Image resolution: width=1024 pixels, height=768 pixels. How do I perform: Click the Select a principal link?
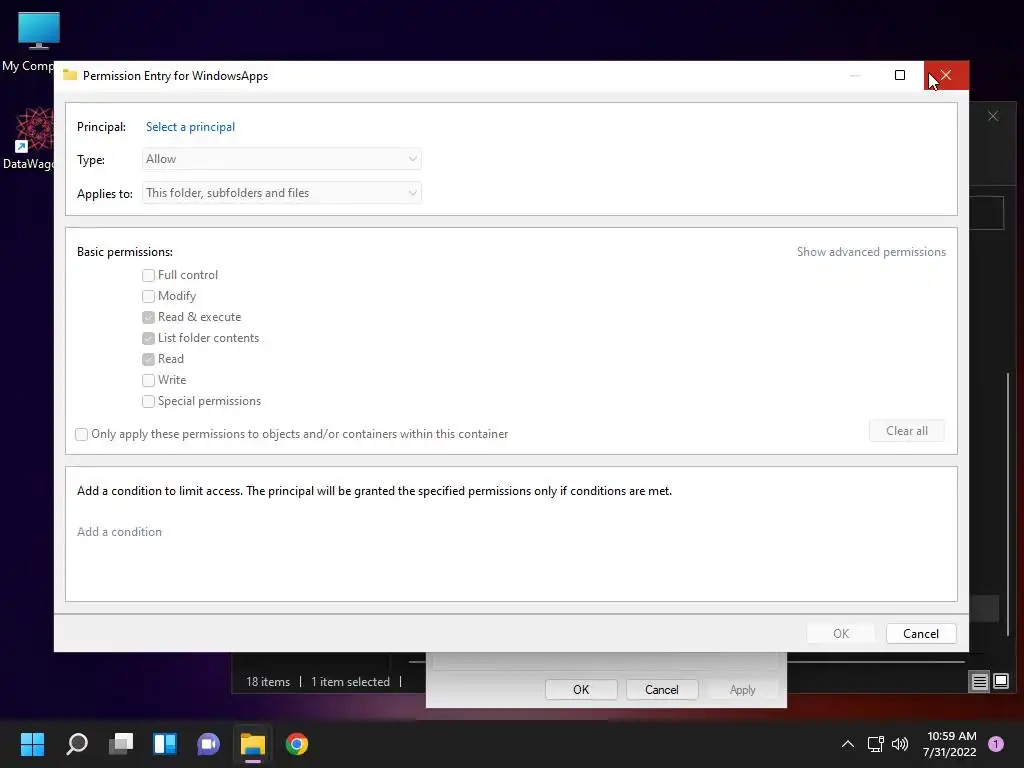[x=190, y=127]
